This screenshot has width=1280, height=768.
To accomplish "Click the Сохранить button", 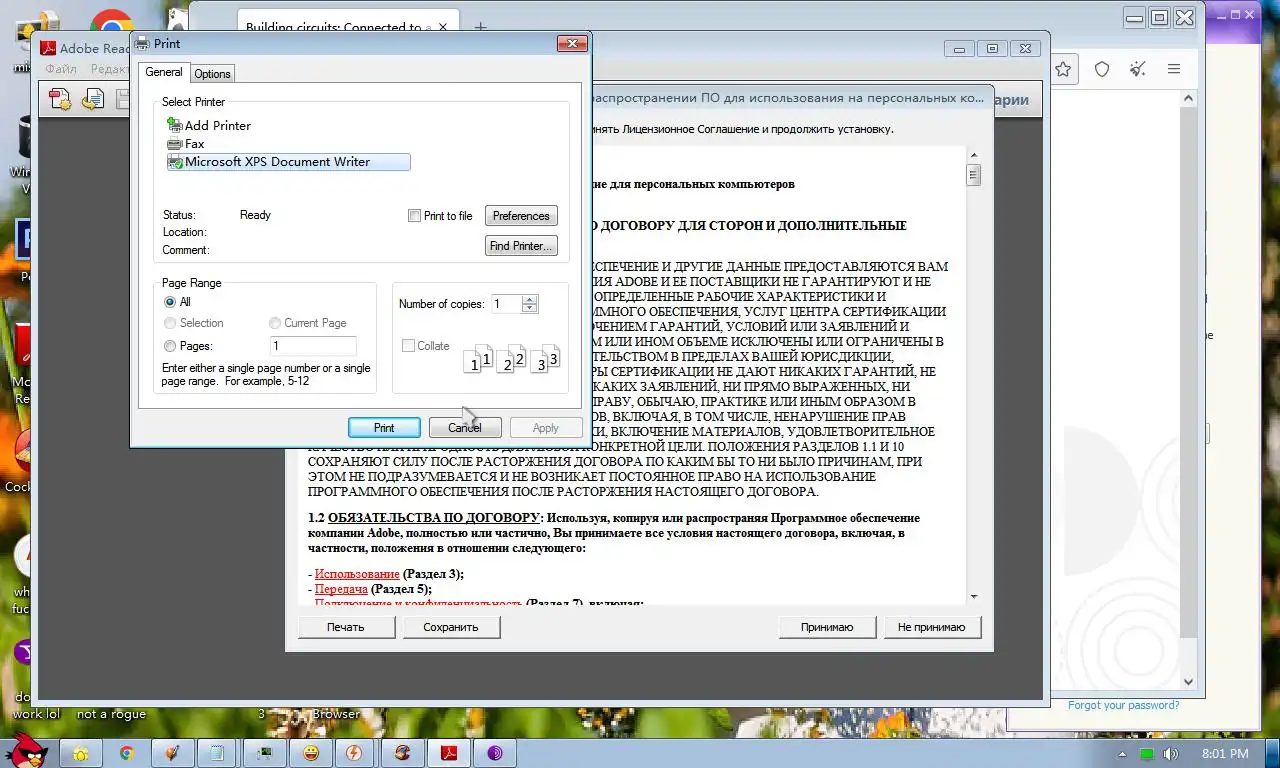I will pos(451,627).
